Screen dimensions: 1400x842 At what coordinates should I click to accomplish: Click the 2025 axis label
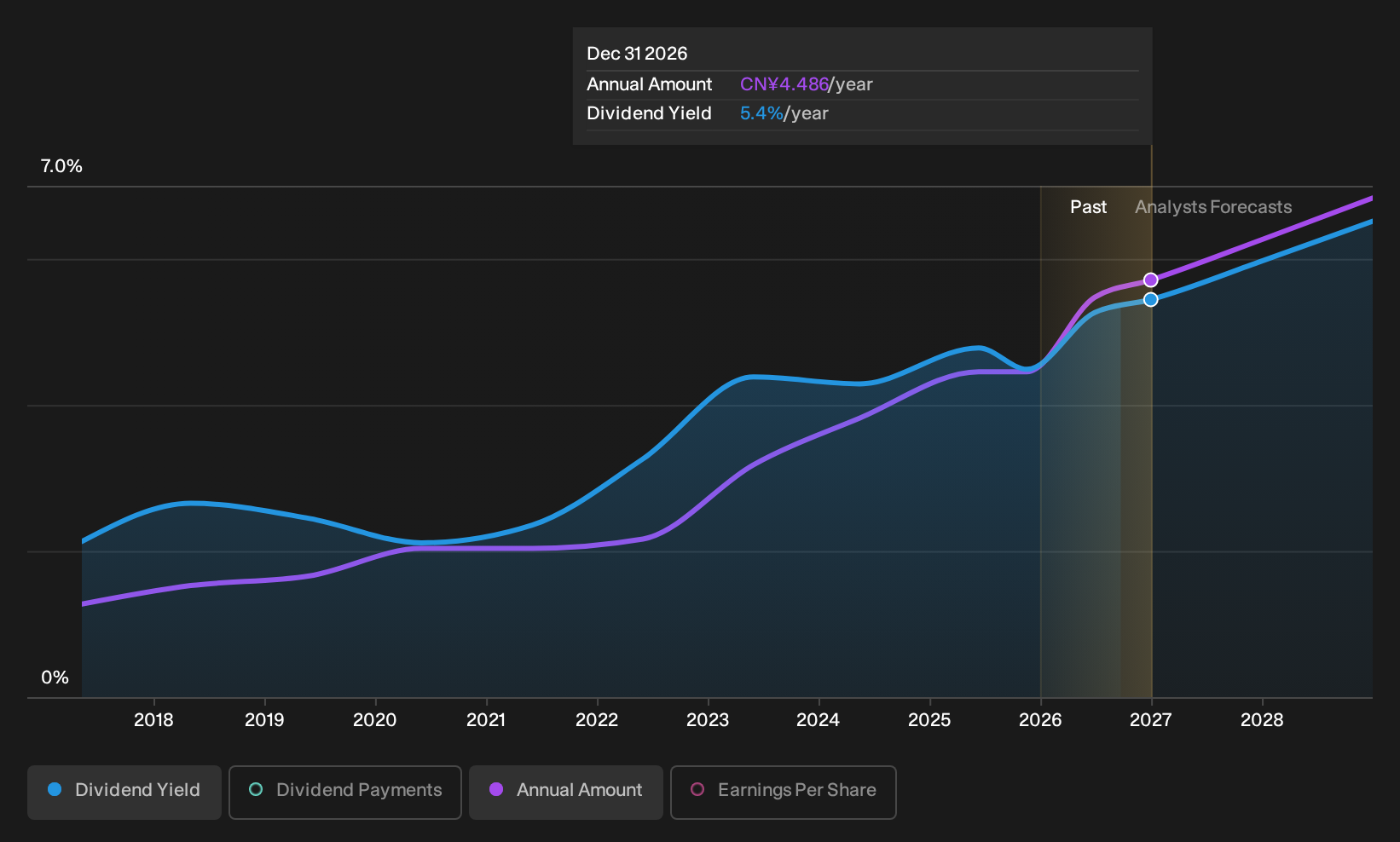click(x=929, y=720)
